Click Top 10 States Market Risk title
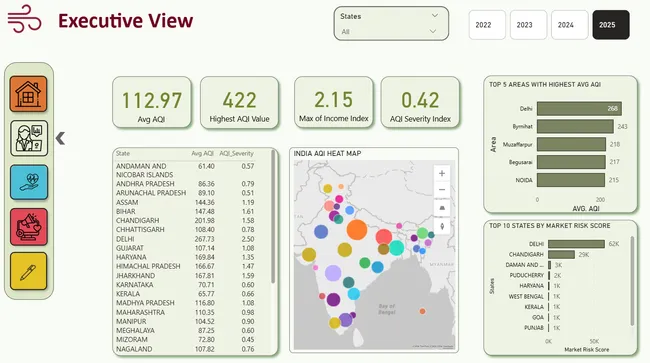This screenshot has width=650, height=363. tap(549, 225)
